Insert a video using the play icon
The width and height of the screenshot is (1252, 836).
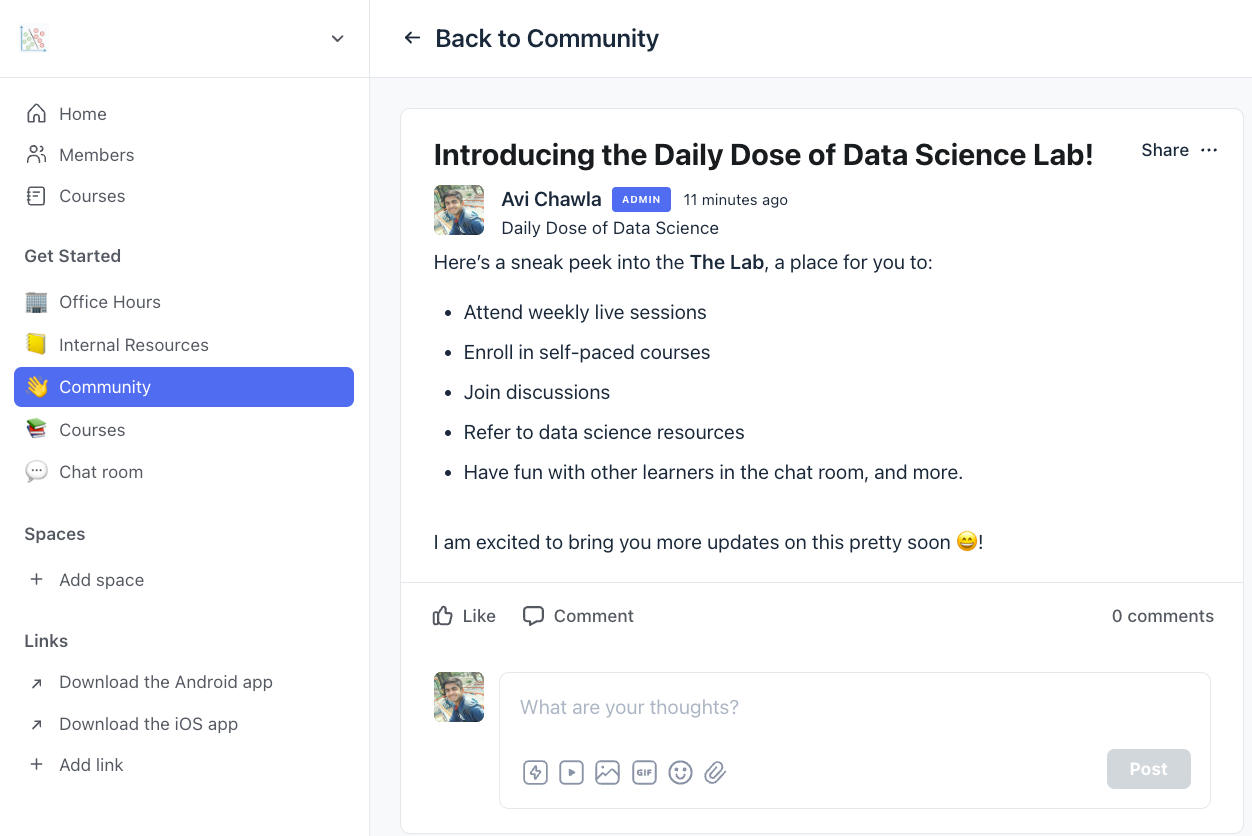point(571,772)
